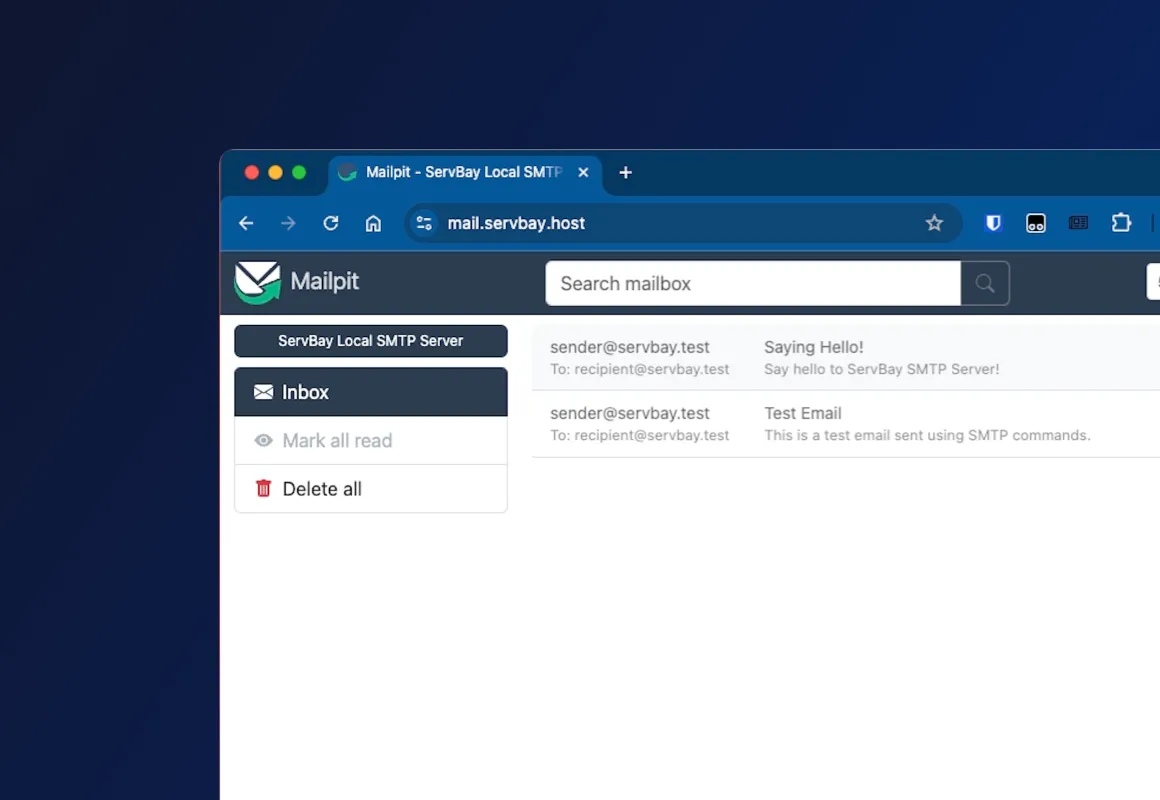Viewport: 1160px width, 800px height.
Task: Open the Bitwarden shield extension
Action: coord(993,223)
